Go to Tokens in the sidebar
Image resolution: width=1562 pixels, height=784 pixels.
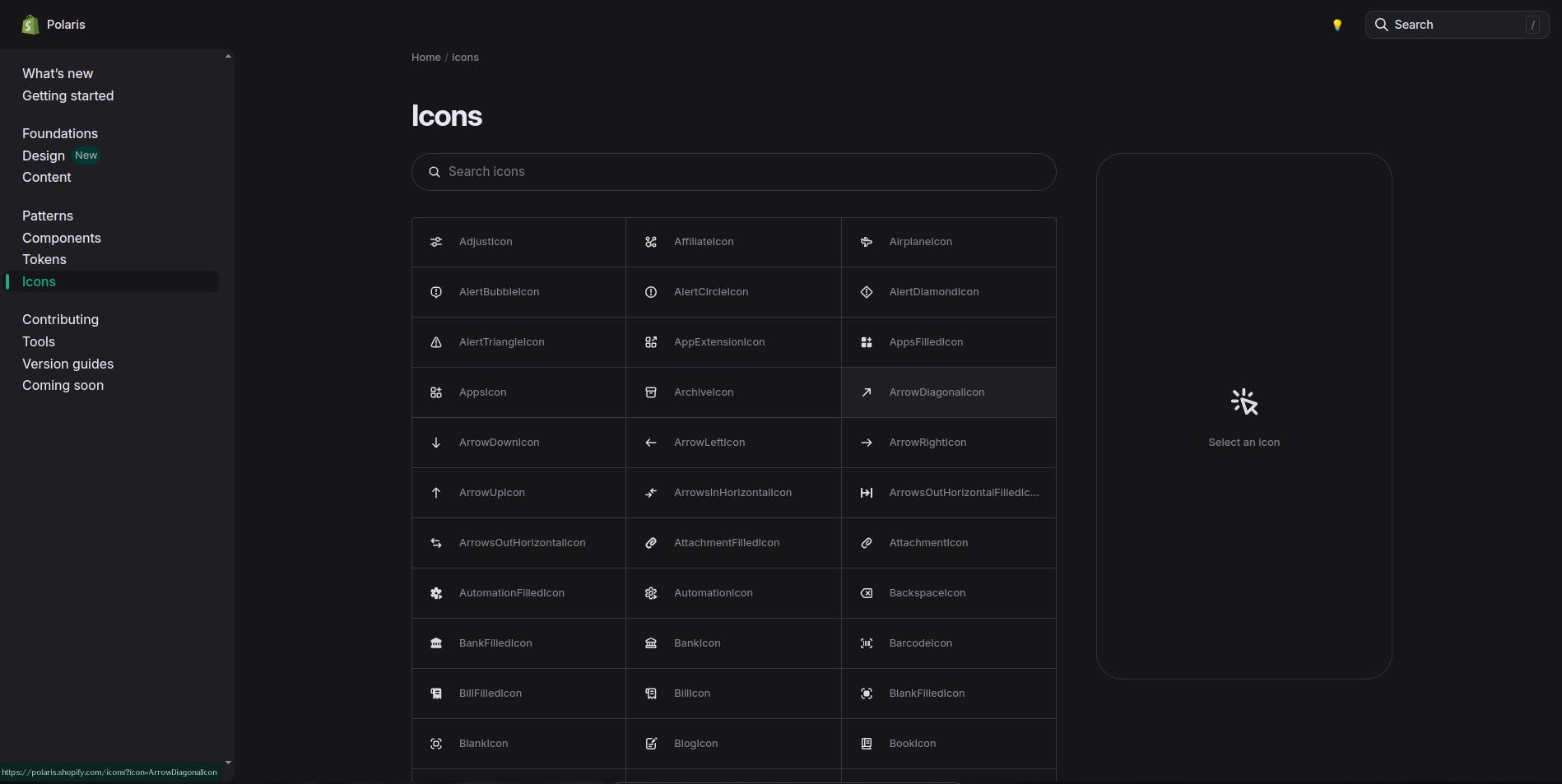[44, 259]
